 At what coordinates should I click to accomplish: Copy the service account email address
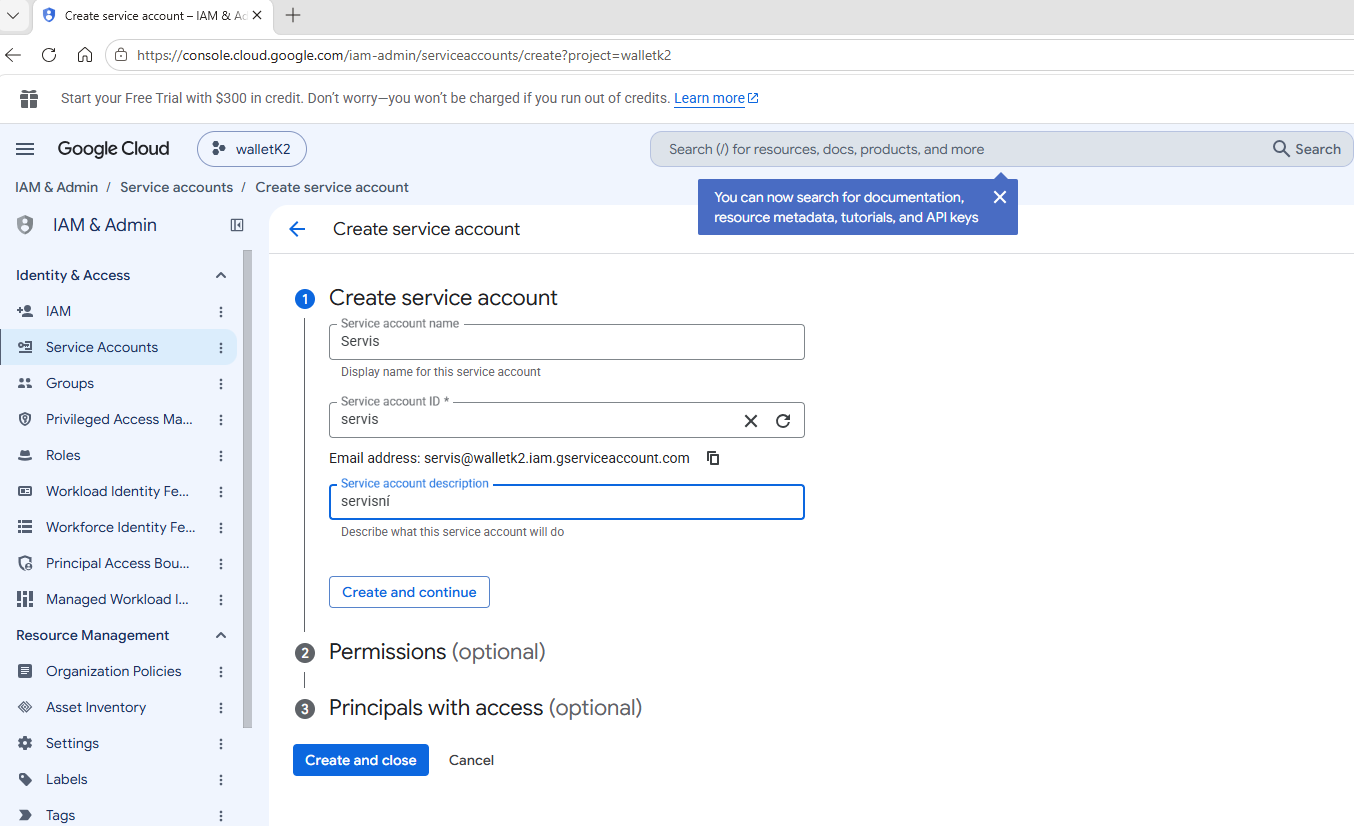coord(713,458)
